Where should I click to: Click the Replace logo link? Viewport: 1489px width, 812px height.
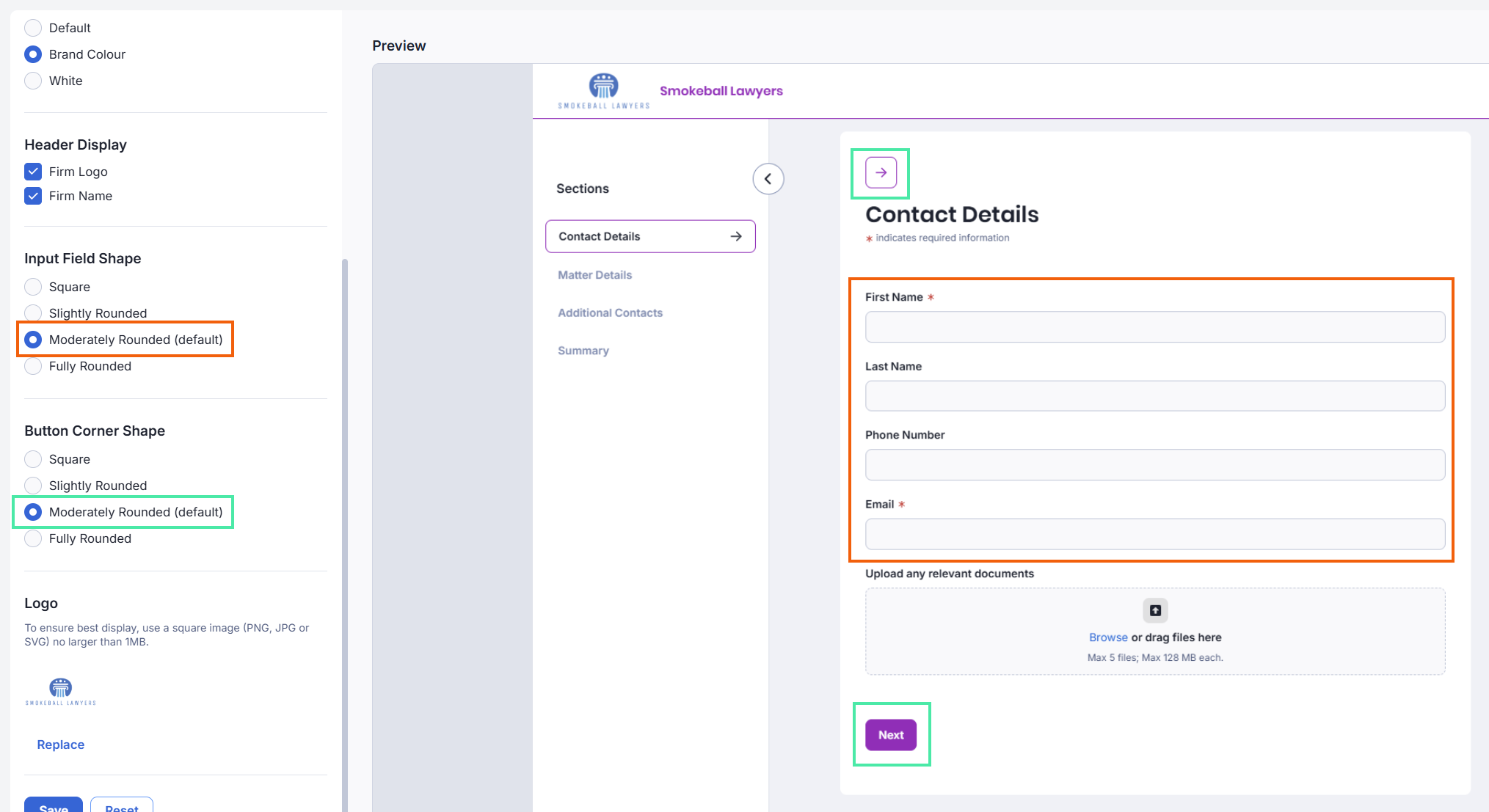tap(61, 745)
